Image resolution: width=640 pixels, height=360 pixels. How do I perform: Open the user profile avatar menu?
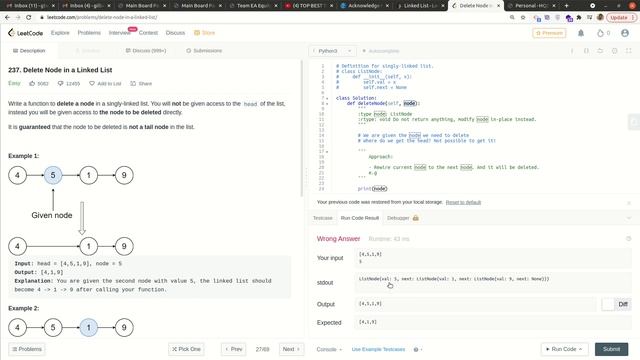coord(625,33)
